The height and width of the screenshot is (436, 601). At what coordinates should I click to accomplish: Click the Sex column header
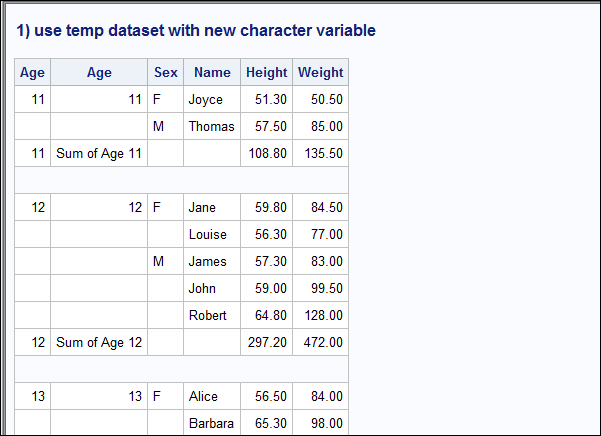166,72
